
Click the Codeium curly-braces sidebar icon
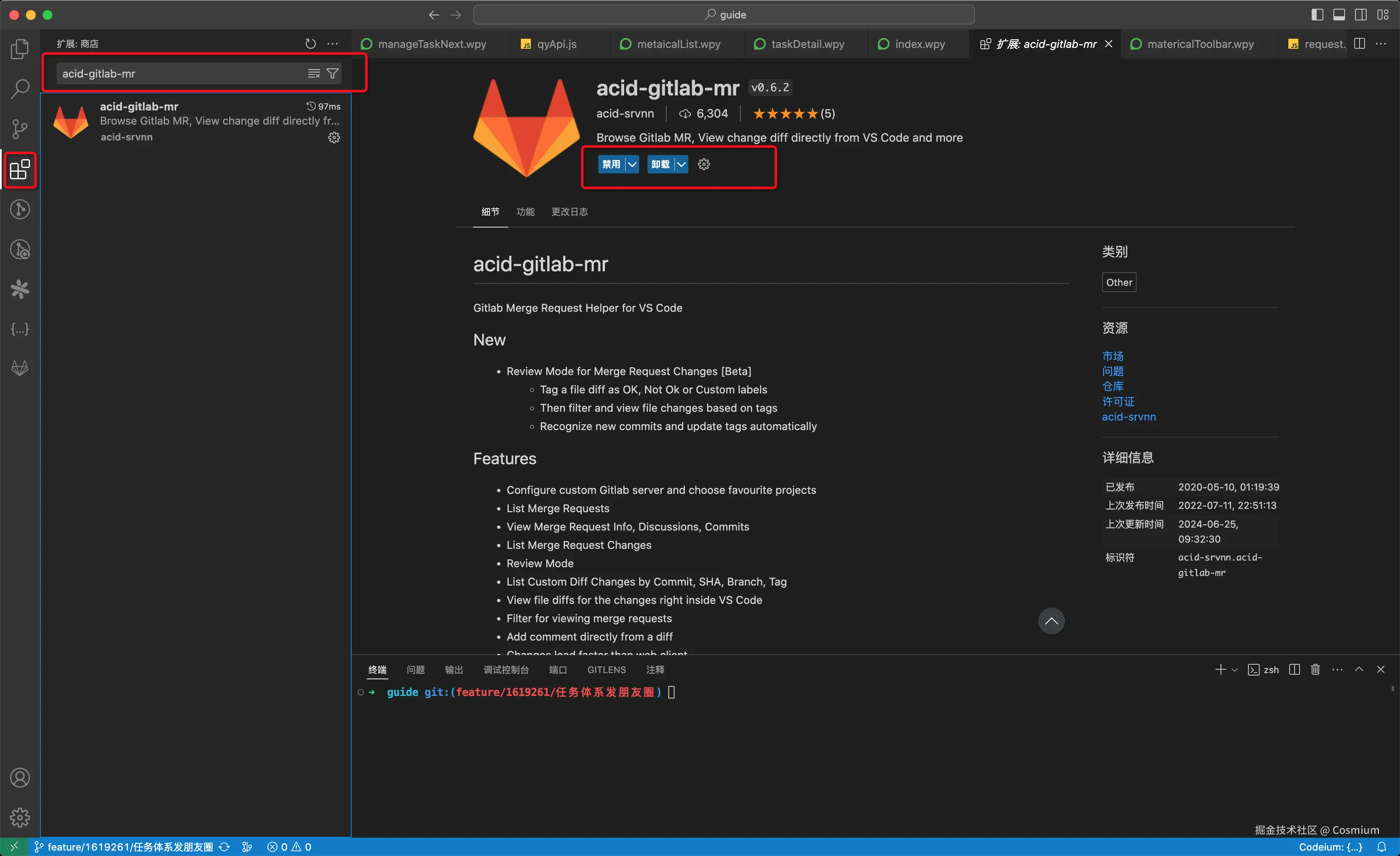(20, 329)
